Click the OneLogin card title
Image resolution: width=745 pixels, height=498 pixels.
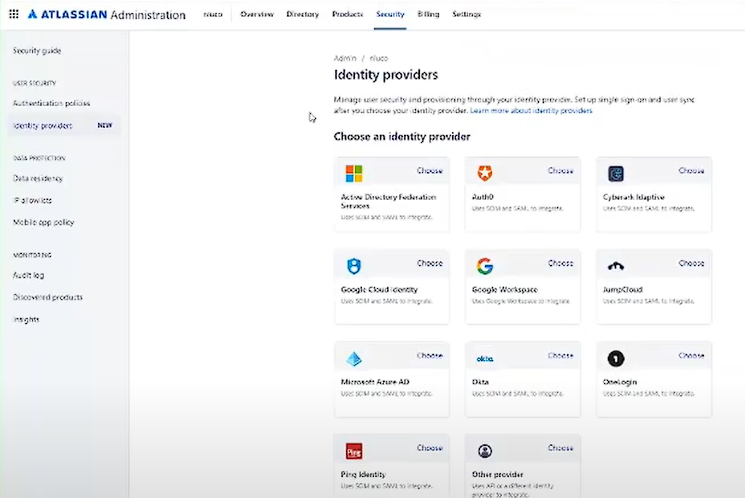click(x=620, y=382)
